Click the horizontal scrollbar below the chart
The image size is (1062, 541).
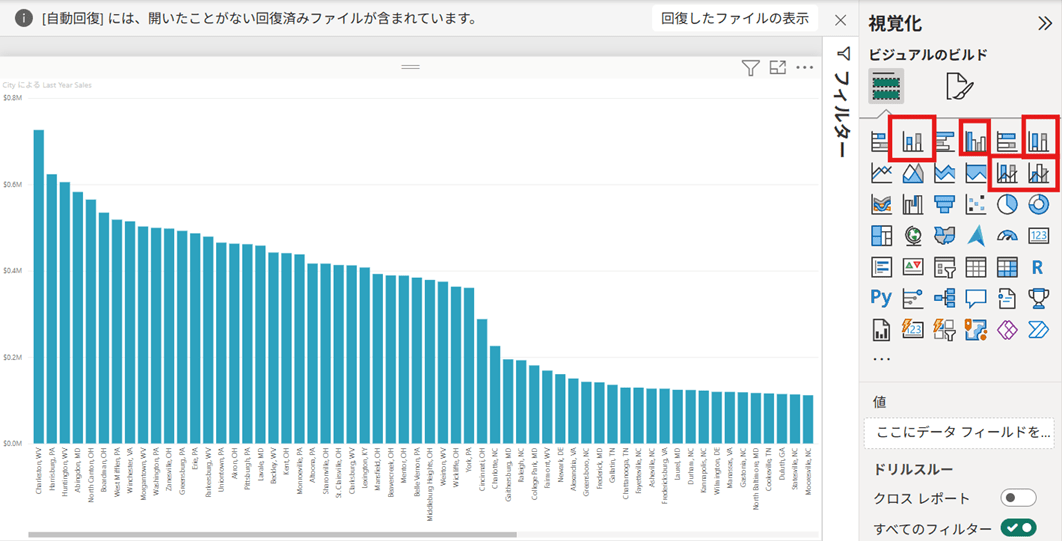(x=272, y=535)
